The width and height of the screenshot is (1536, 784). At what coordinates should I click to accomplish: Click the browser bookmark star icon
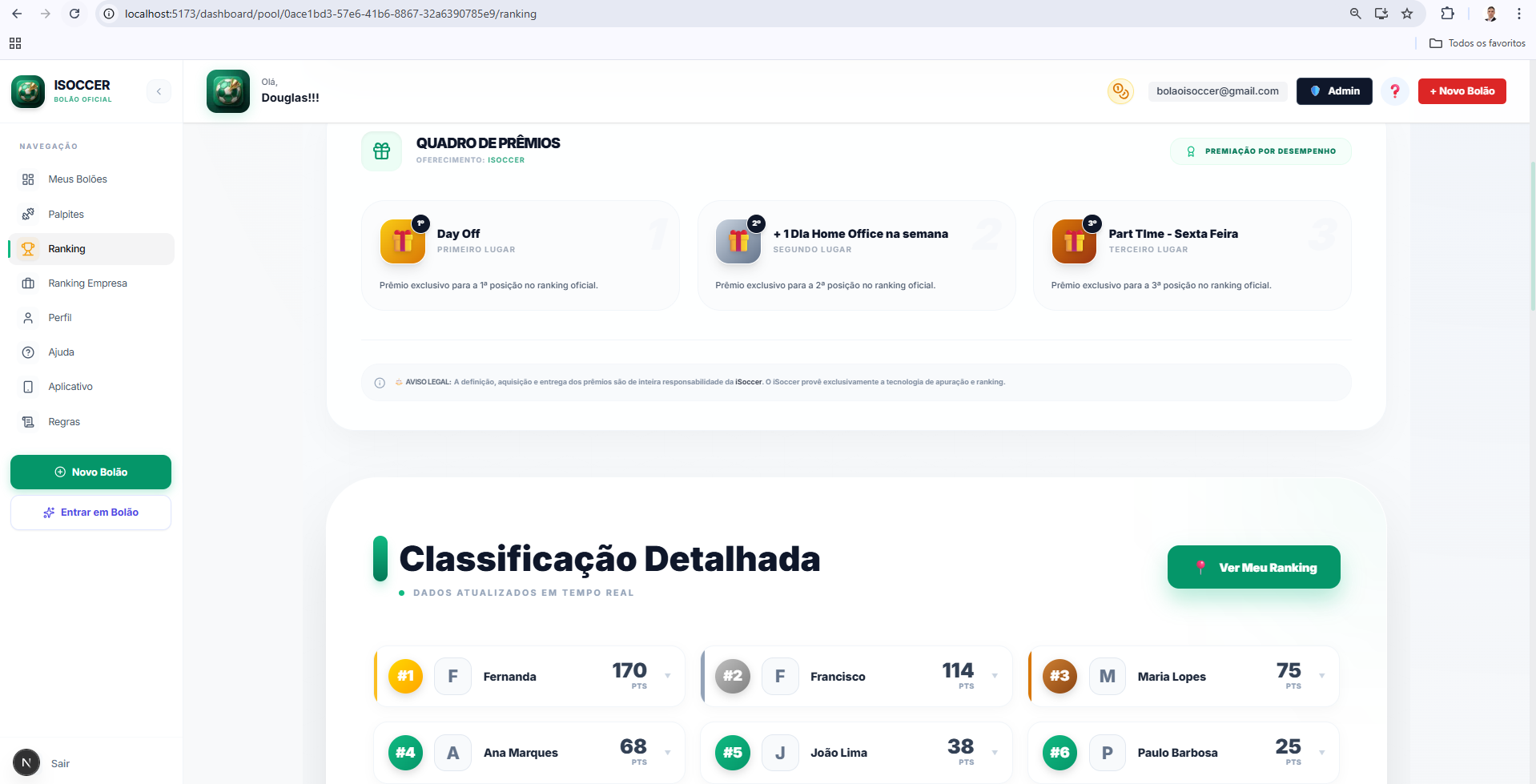(x=1407, y=14)
